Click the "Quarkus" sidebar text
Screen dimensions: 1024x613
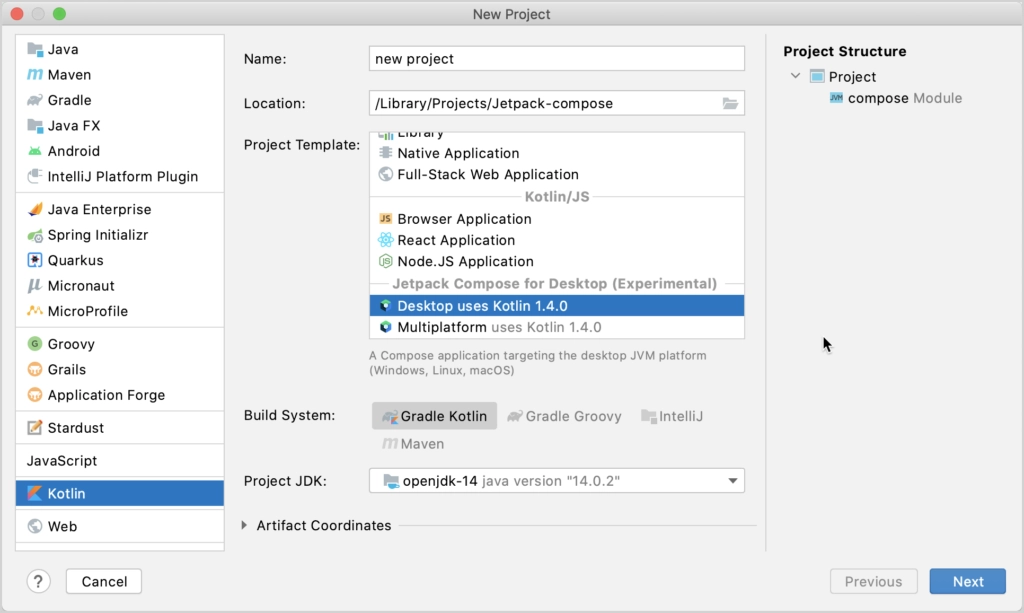point(76,260)
